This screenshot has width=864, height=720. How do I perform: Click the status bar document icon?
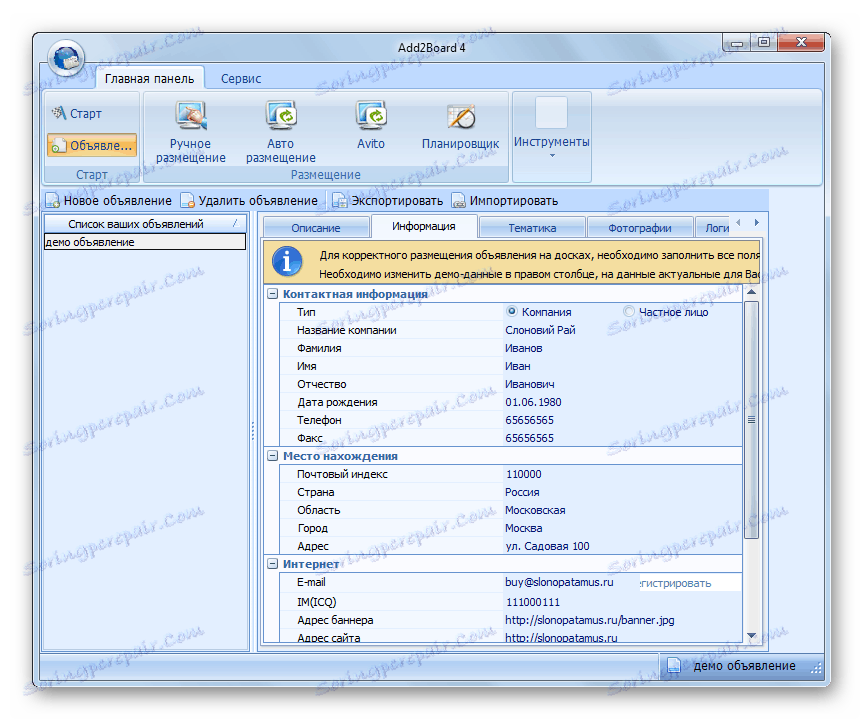click(x=674, y=665)
